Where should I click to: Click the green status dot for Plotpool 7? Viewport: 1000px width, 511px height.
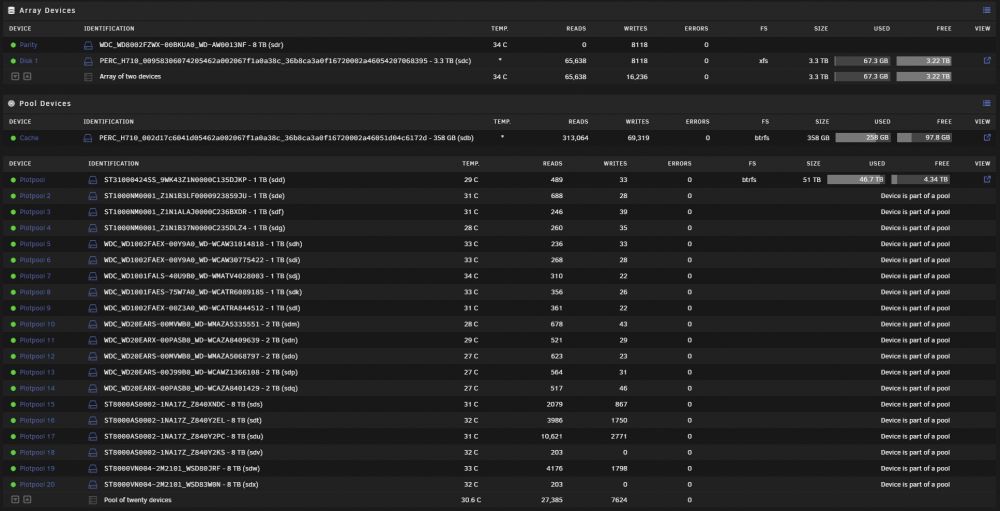coord(13,276)
